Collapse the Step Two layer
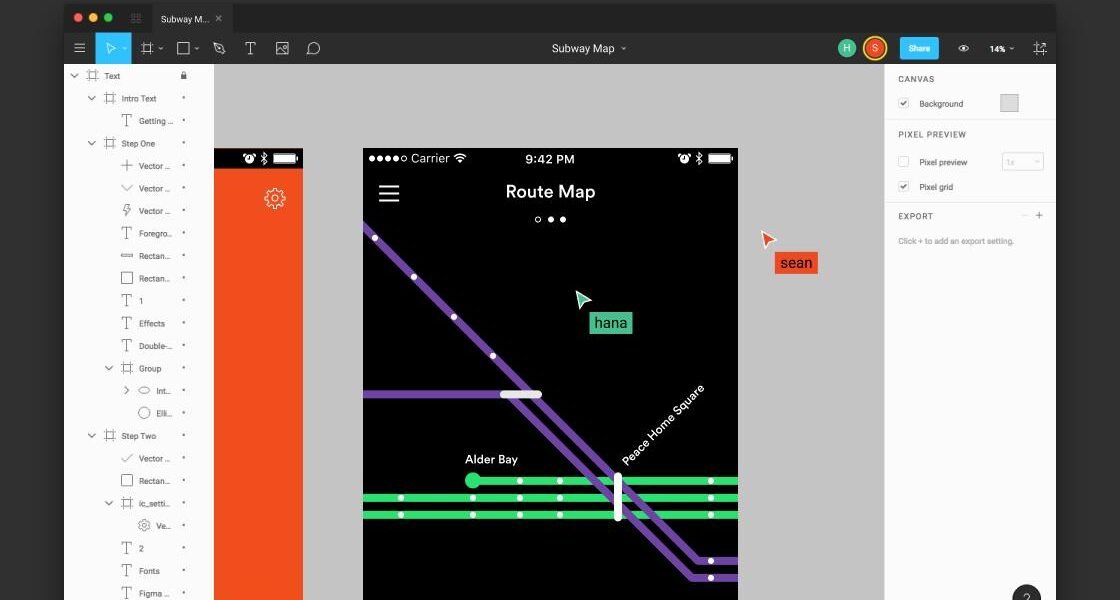Image resolution: width=1120 pixels, height=600 pixels. [x=91, y=436]
